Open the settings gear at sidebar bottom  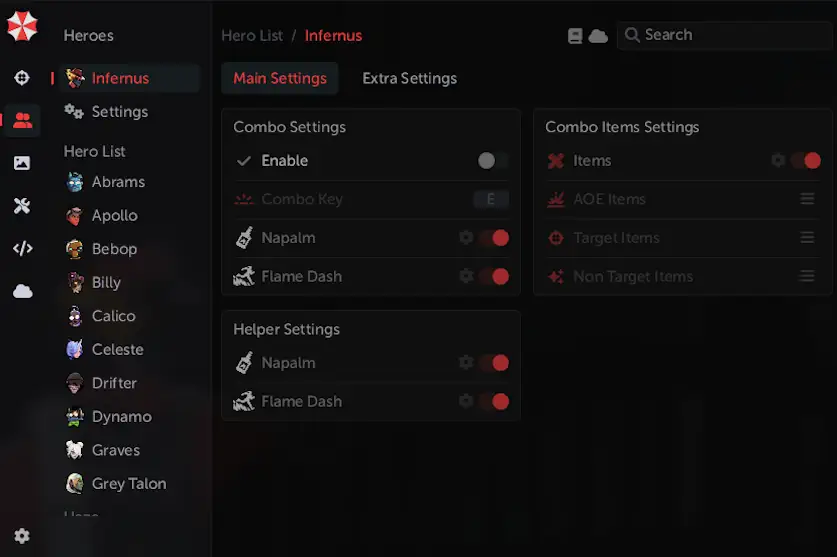22,536
